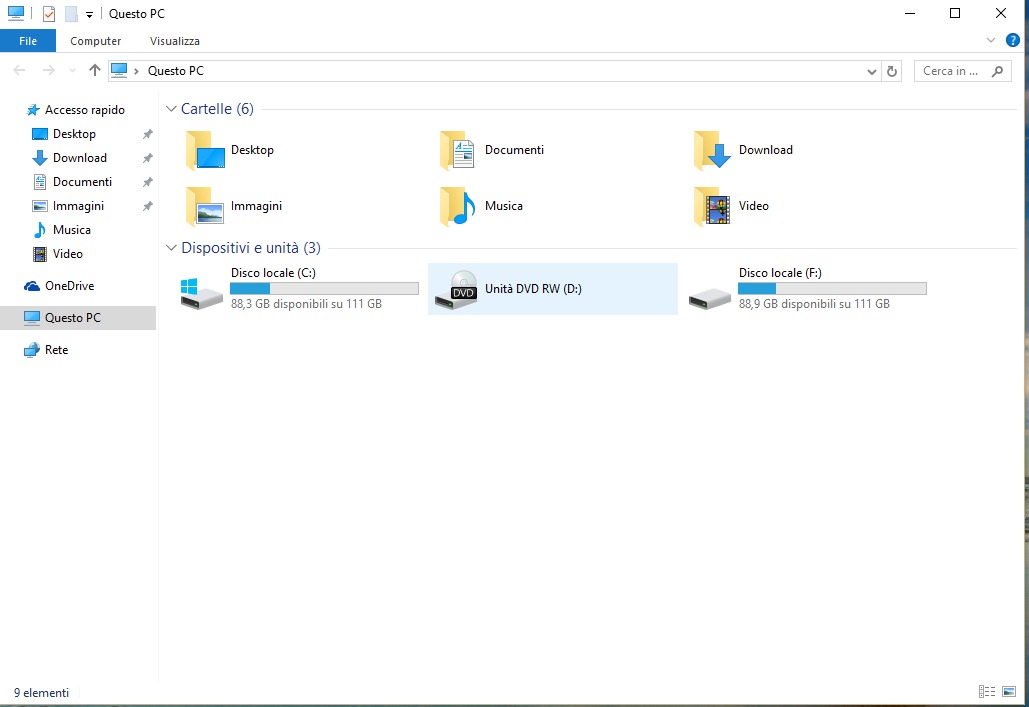Unpin Immagini from Accesso rapido
The width and height of the screenshot is (1029, 707).
(148, 206)
